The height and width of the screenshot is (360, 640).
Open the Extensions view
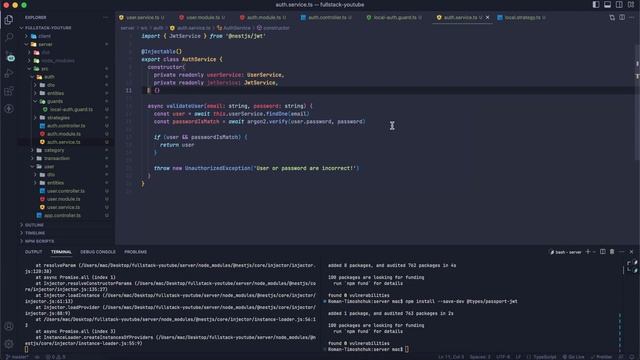pyautogui.click(x=9, y=91)
